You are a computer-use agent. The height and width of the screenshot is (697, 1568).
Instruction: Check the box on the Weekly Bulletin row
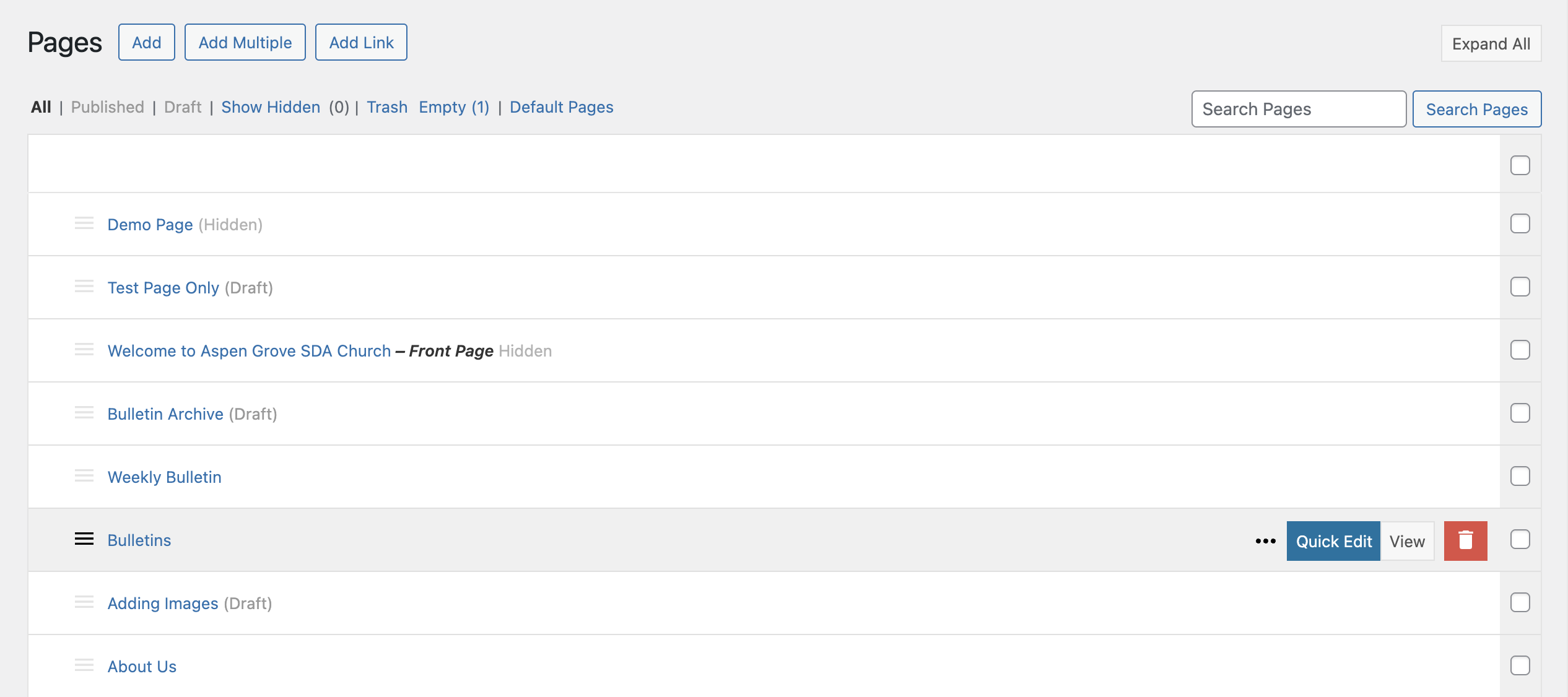coord(1520,477)
